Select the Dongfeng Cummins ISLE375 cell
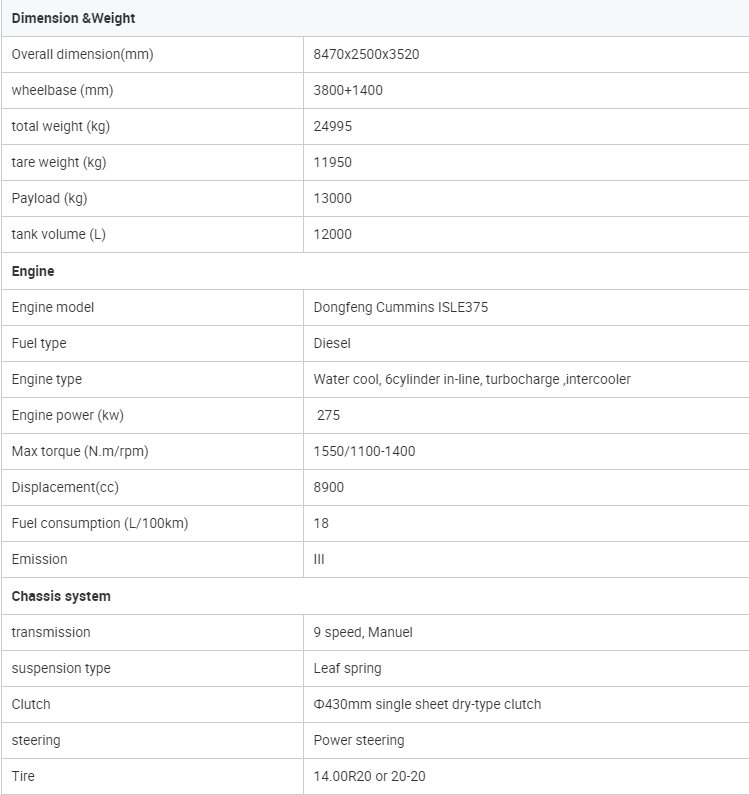 coord(401,307)
